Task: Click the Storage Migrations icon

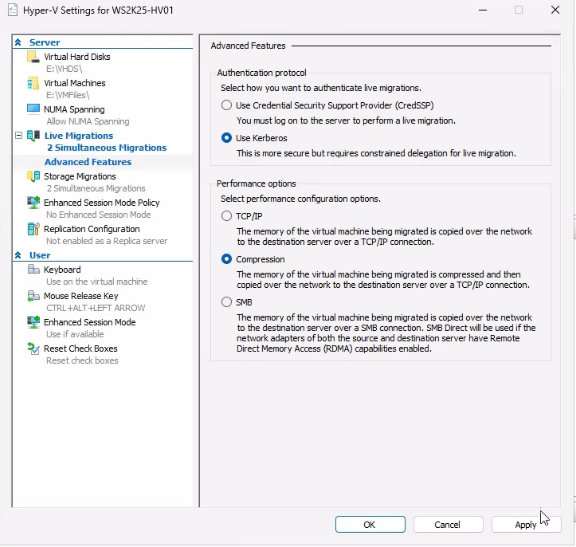Action: point(33,176)
